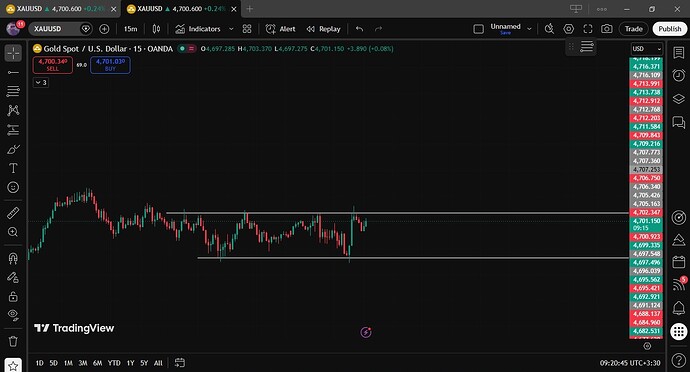Open the user profile avatar menu
This screenshot has height=372, width=690.
[x=13, y=29]
